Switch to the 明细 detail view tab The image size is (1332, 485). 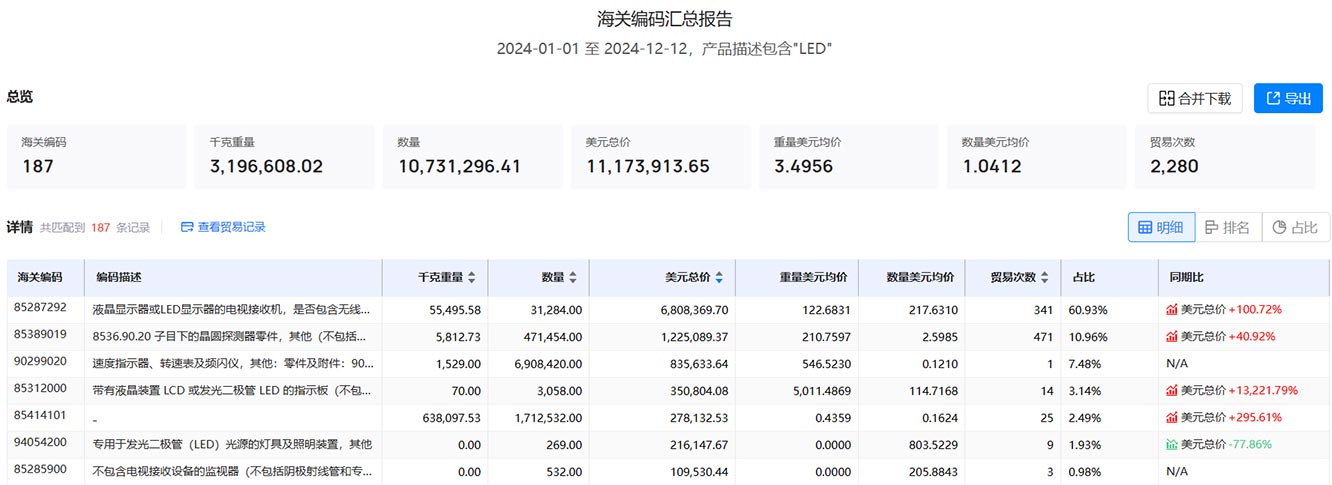[1160, 227]
